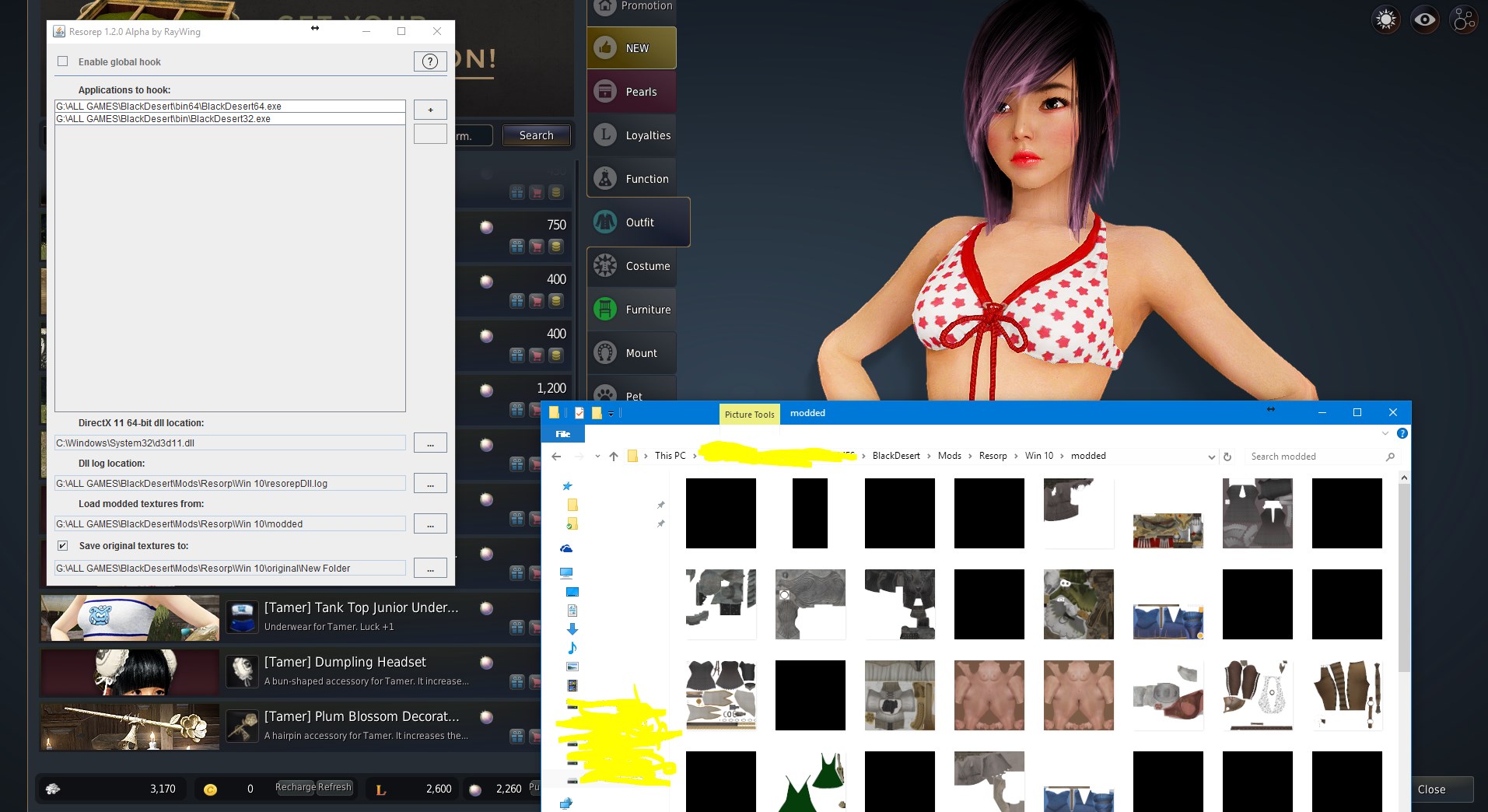Open the File tab in Explorer
The image size is (1488, 812).
tap(563, 434)
